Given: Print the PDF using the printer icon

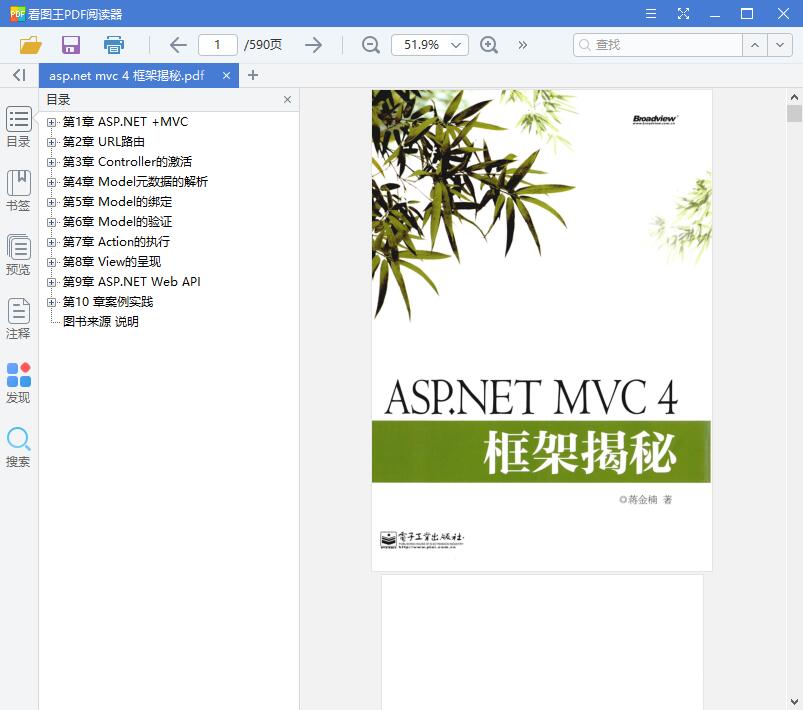Looking at the screenshot, I should [x=114, y=45].
